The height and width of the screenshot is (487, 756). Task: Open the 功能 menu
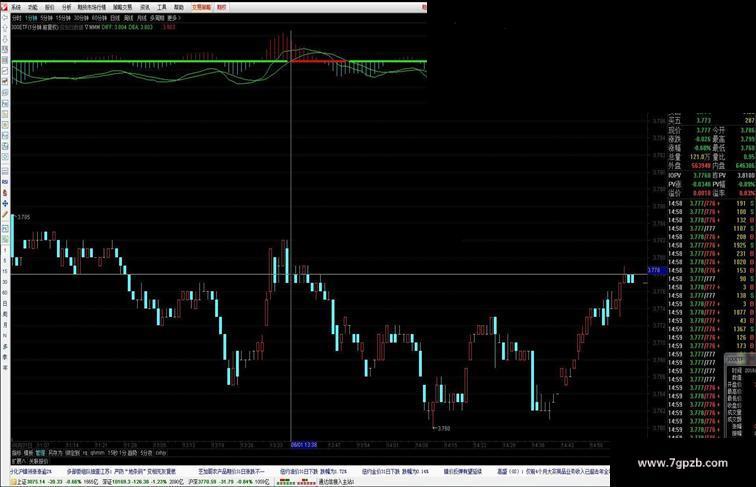[32, 7]
